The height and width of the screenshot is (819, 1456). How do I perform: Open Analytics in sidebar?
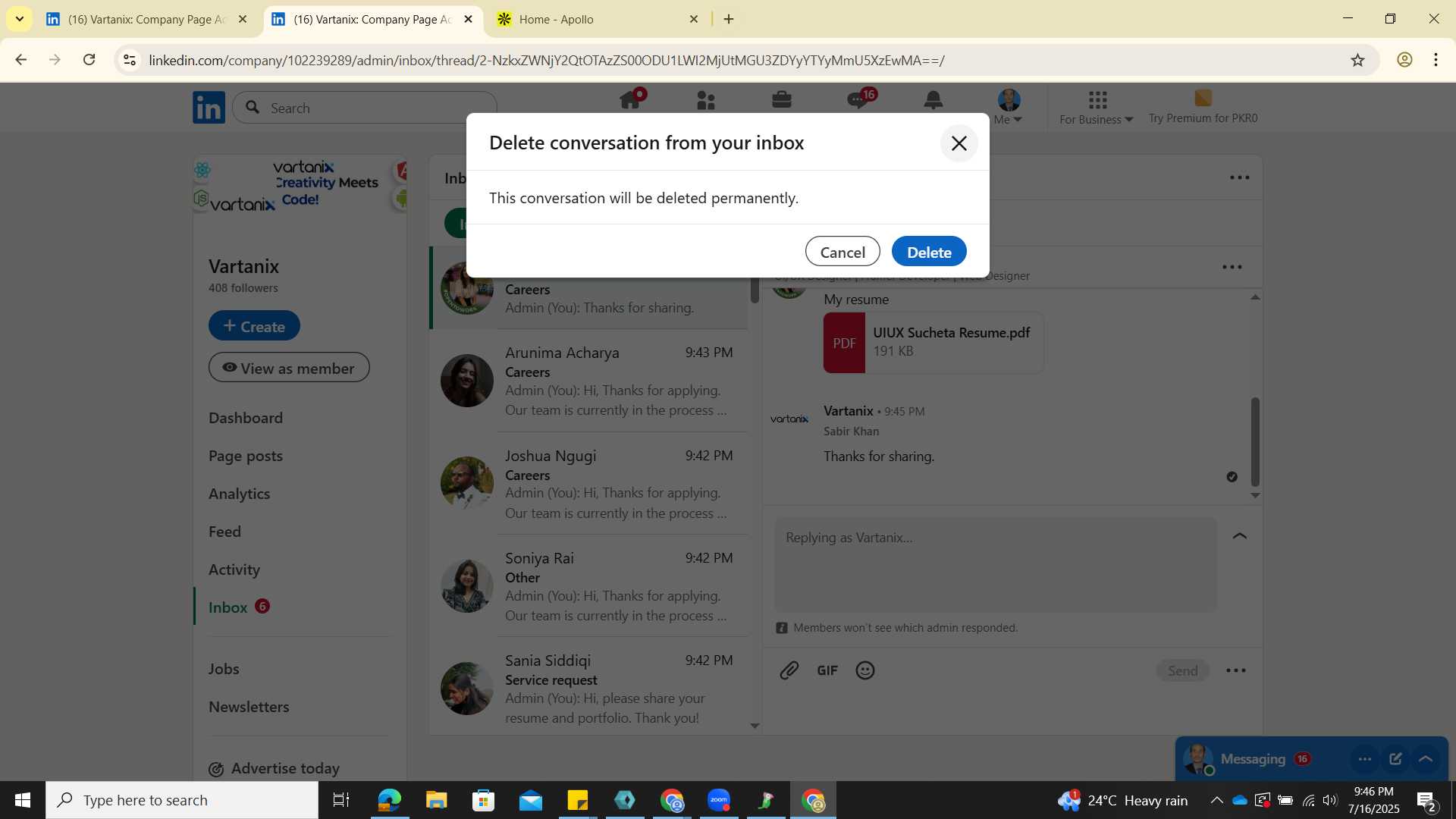pos(240,494)
